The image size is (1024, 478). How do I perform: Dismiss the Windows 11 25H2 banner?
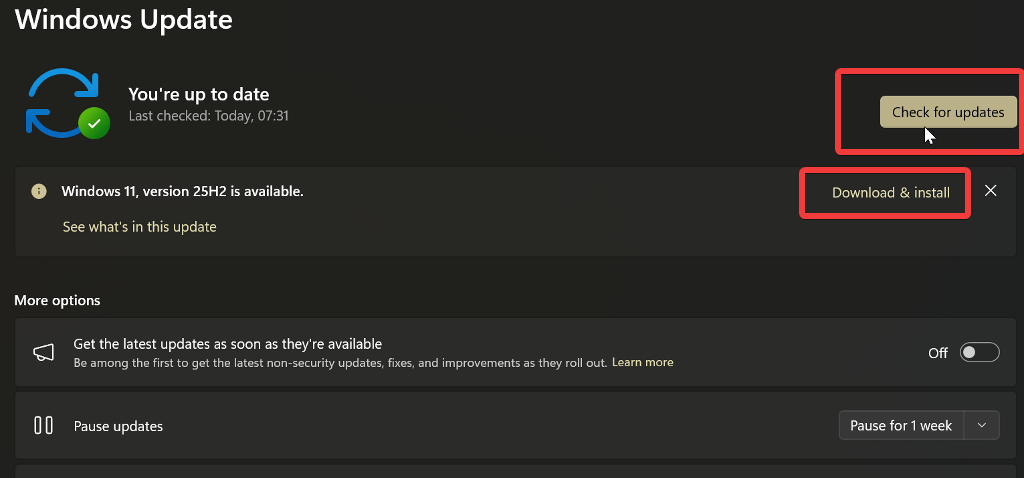(990, 191)
